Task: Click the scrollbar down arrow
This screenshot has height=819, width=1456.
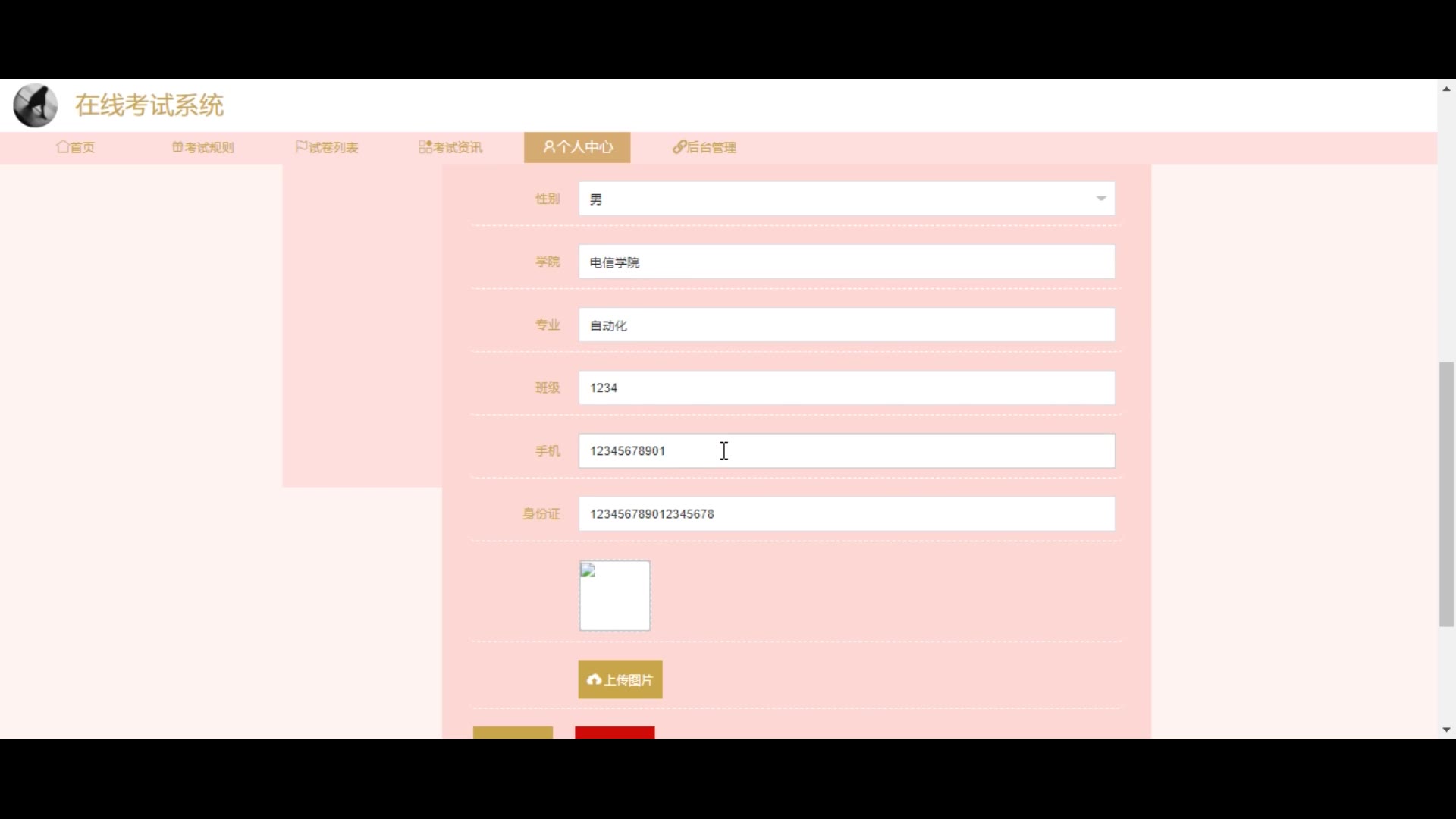Action: pos(1446,730)
